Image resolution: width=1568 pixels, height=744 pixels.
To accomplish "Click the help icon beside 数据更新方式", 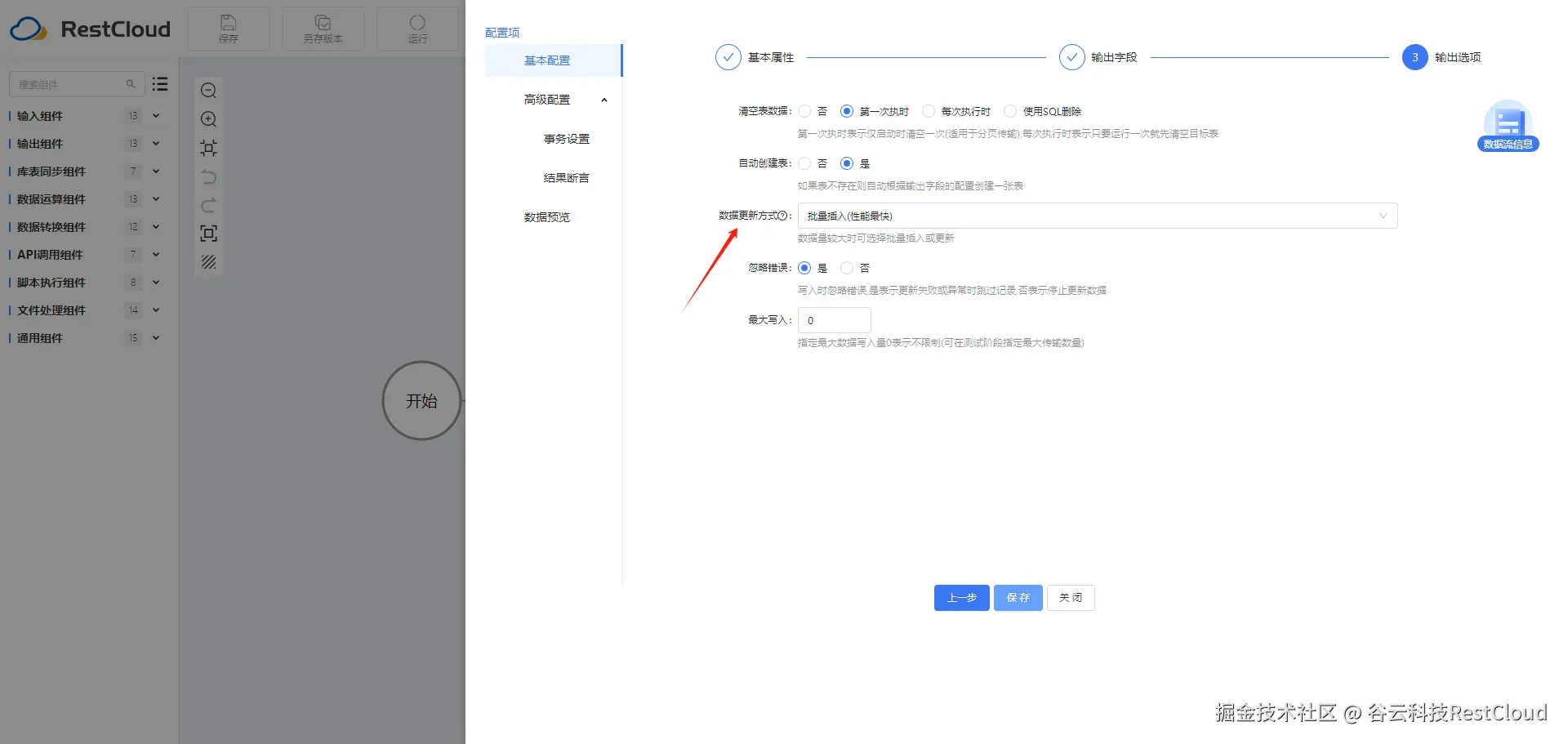I will [x=782, y=216].
